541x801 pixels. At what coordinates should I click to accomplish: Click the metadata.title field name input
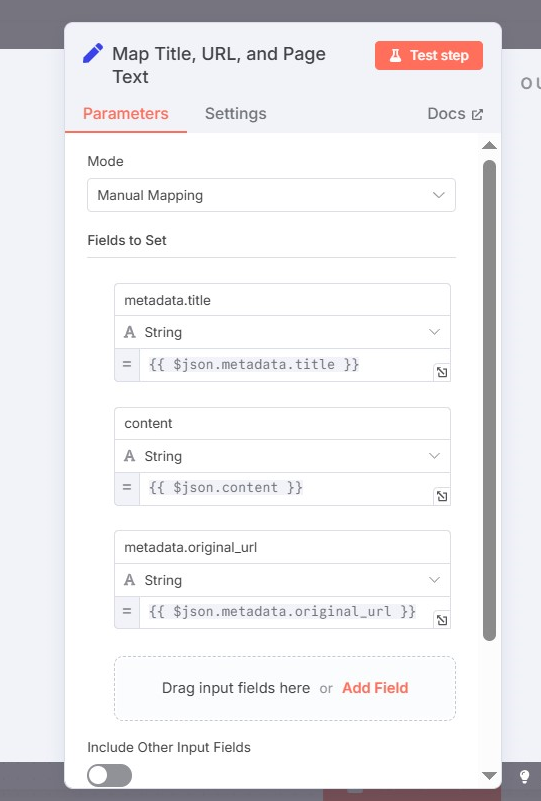tap(283, 300)
